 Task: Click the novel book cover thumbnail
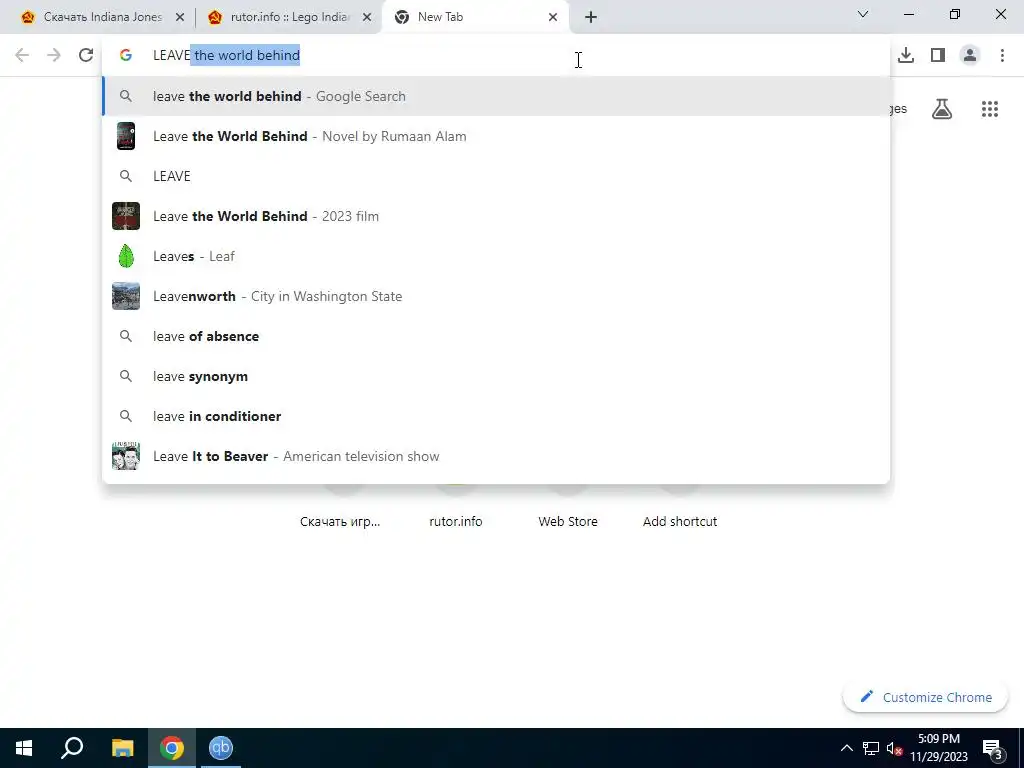[x=126, y=136]
